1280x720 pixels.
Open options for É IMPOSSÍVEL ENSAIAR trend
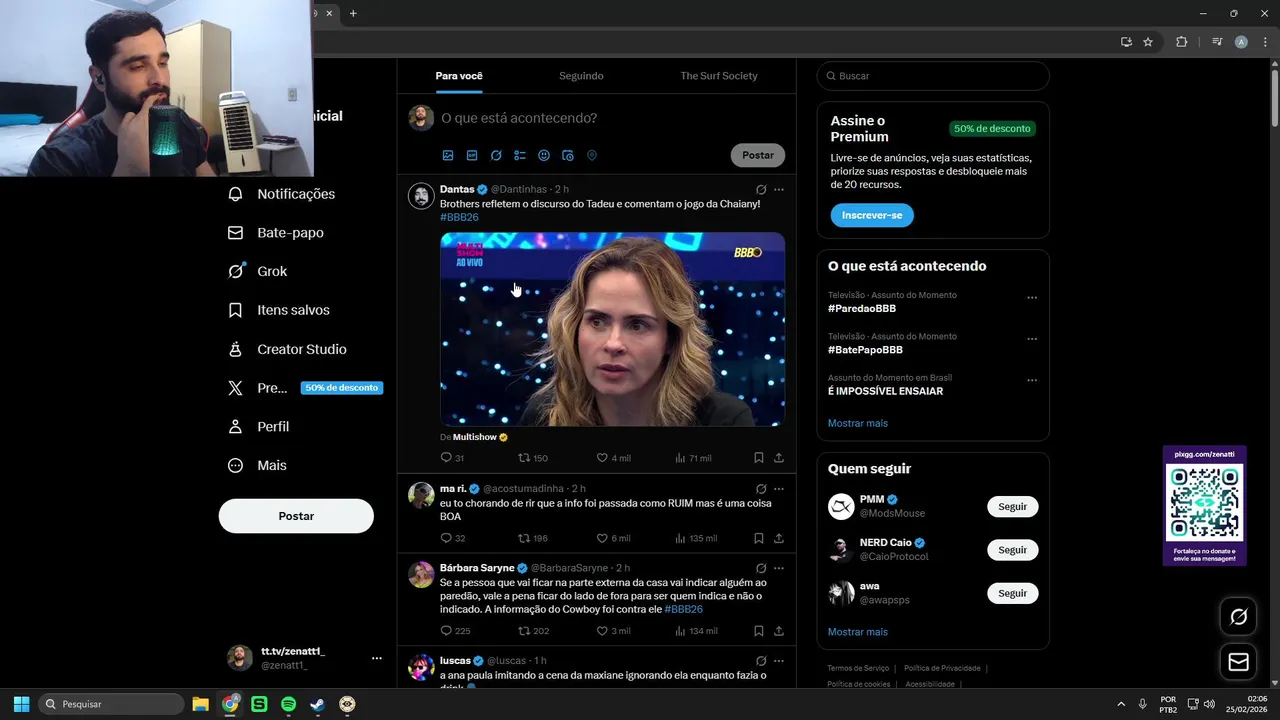coord(1032,381)
